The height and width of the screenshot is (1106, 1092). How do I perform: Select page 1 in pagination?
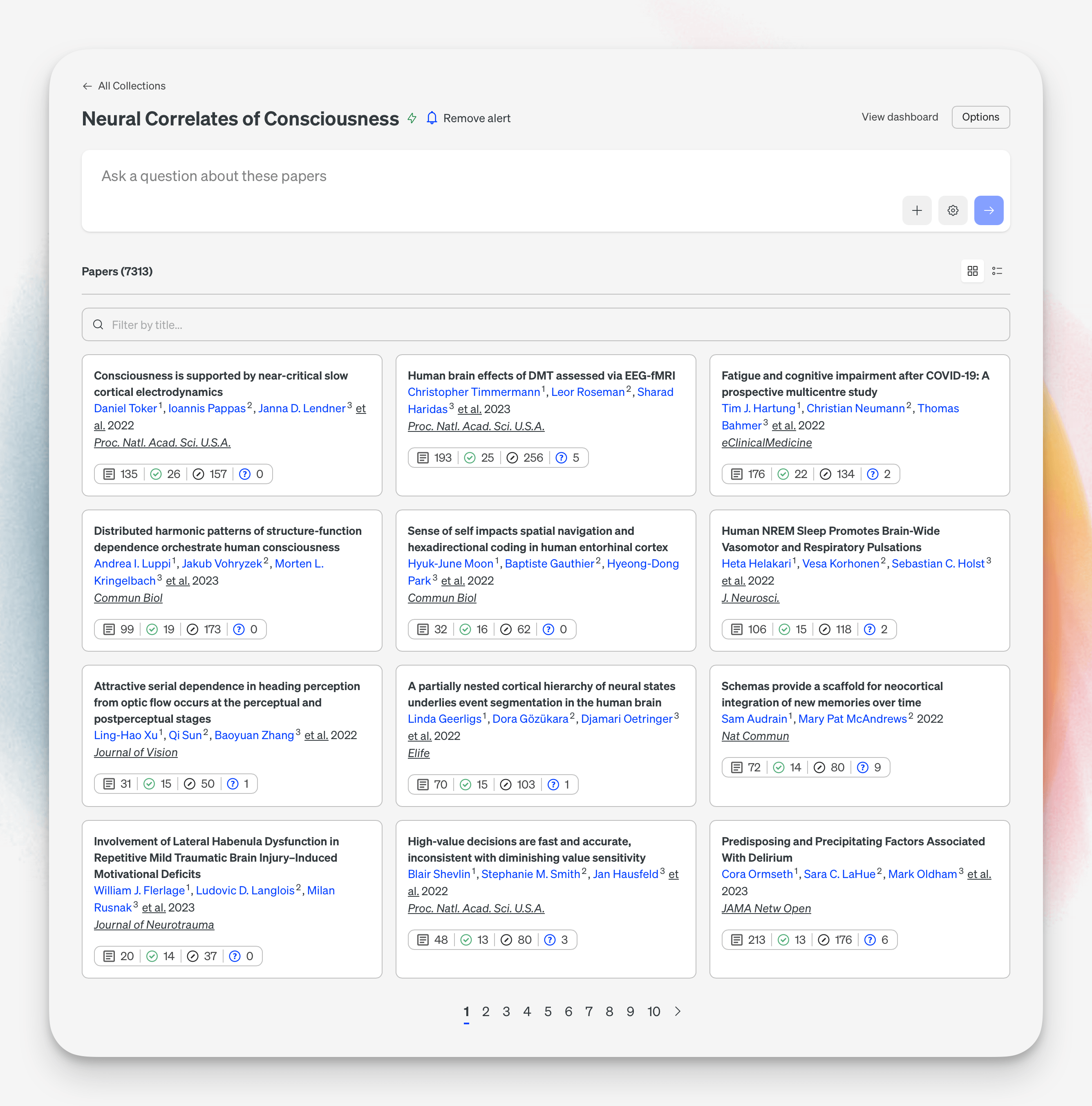tap(466, 1012)
